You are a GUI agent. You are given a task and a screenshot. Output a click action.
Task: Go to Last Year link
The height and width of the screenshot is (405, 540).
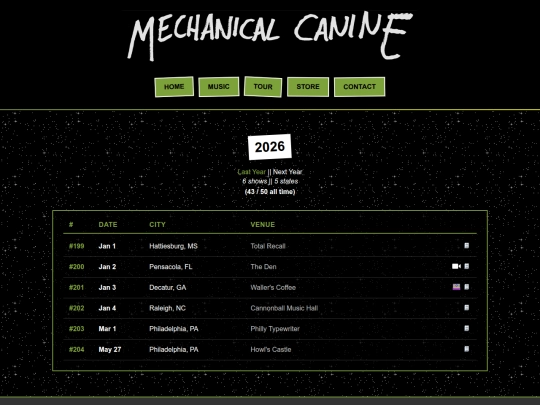252,172
